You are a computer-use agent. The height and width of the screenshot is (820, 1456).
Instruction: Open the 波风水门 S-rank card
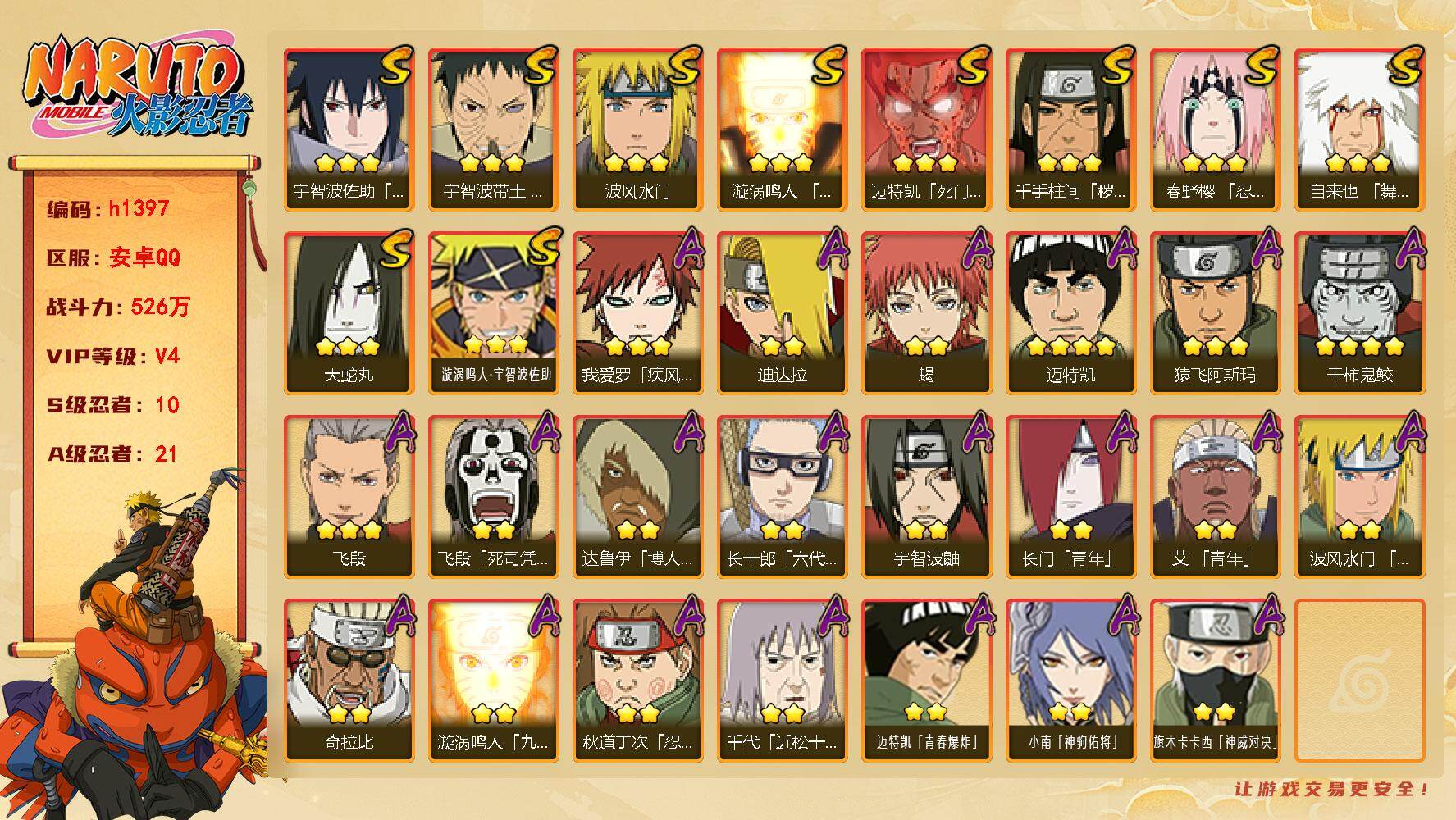click(x=637, y=130)
